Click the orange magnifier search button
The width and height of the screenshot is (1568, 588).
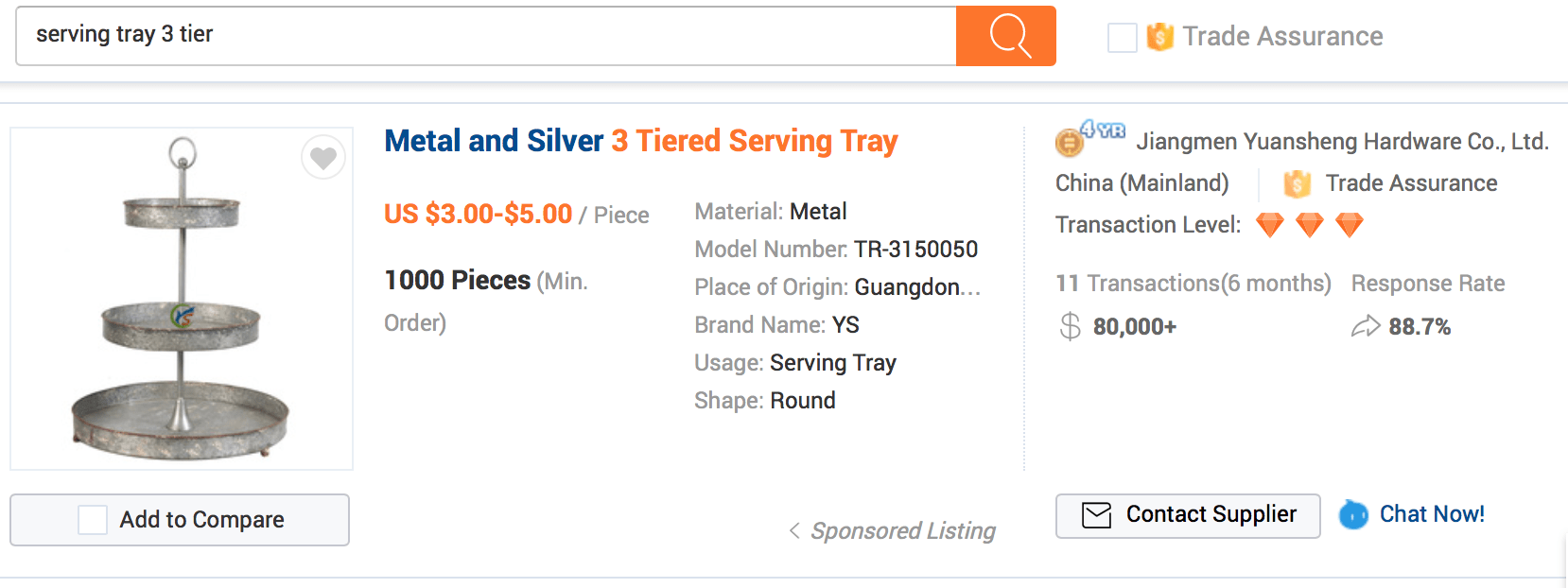(x=1006, y=36)
